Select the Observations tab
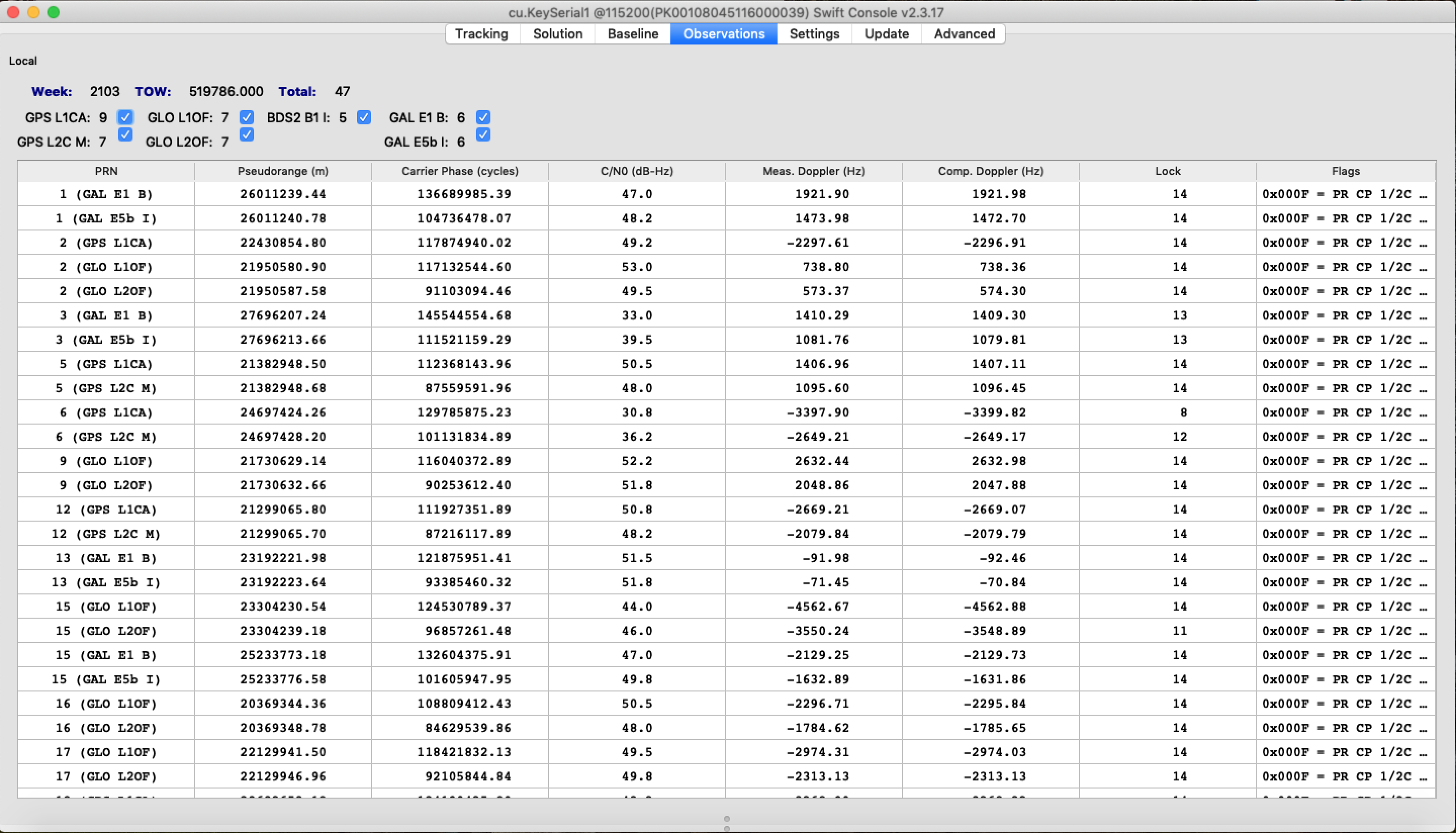This screenshot has width=1456, height=833. 723,34
